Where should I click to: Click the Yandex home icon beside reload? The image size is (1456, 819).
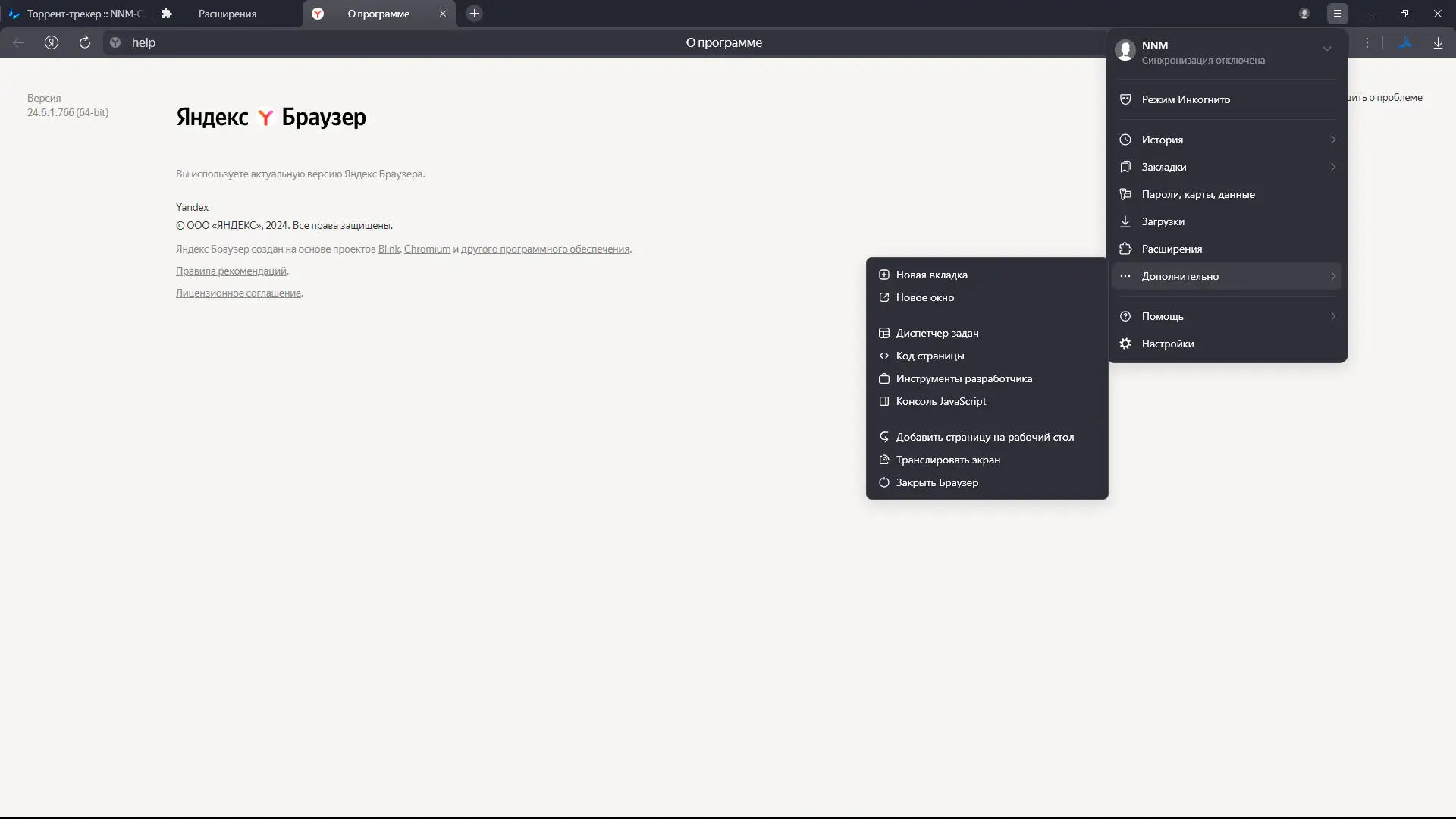(x=52, y=42)
